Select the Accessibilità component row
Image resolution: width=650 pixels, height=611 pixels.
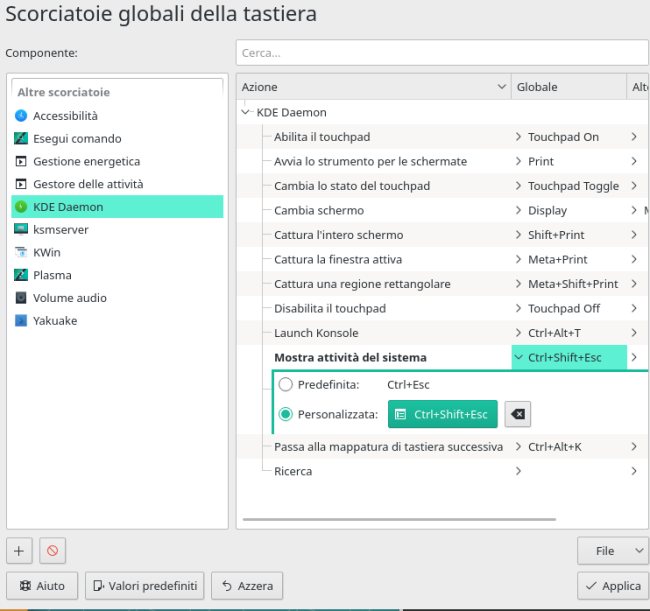coord(117,116)
